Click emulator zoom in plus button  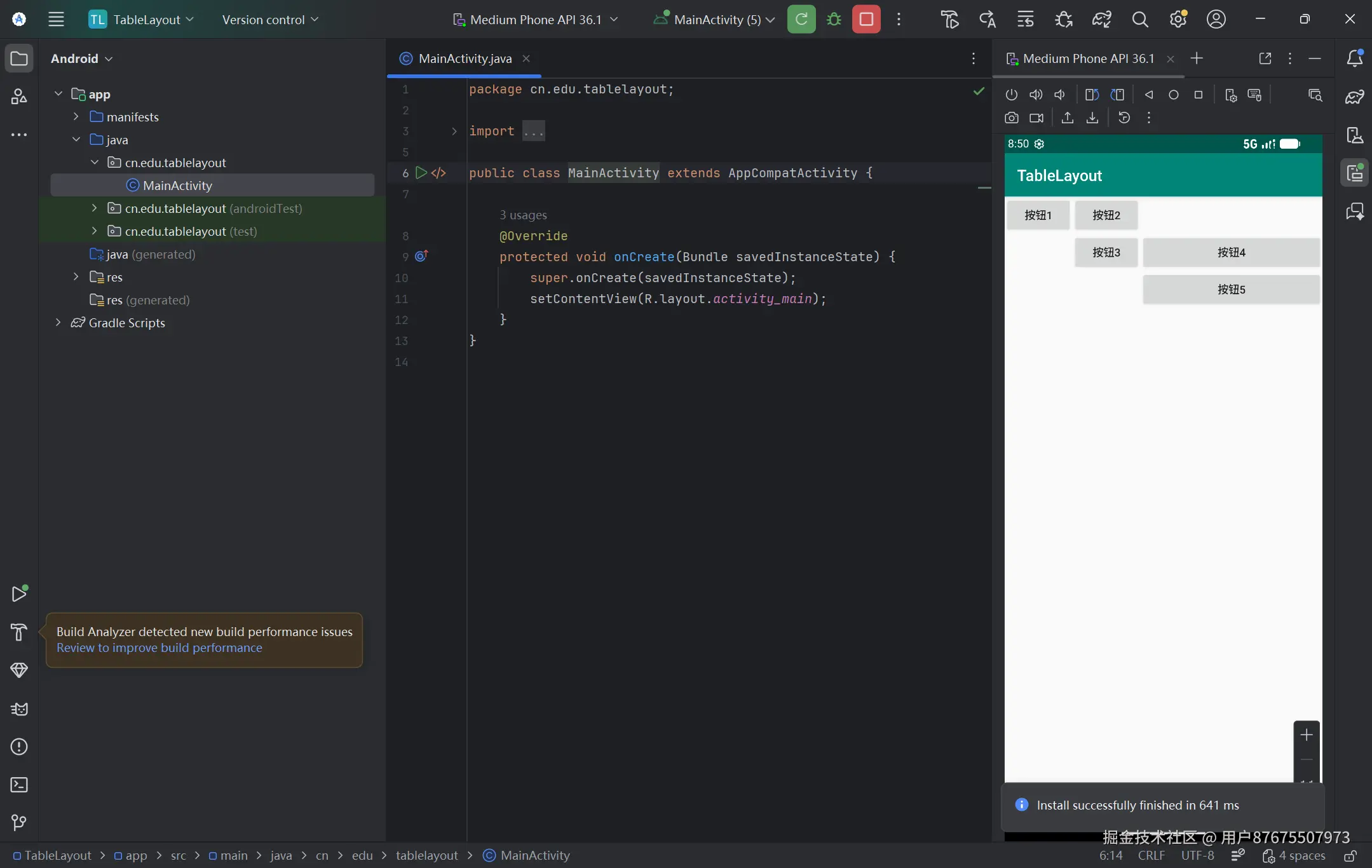[1307, 735]
